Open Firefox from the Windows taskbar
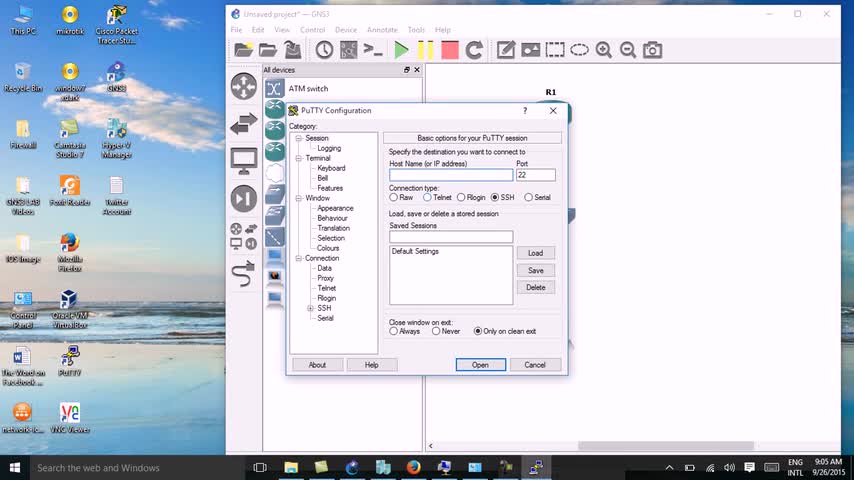 pos(413,467)
